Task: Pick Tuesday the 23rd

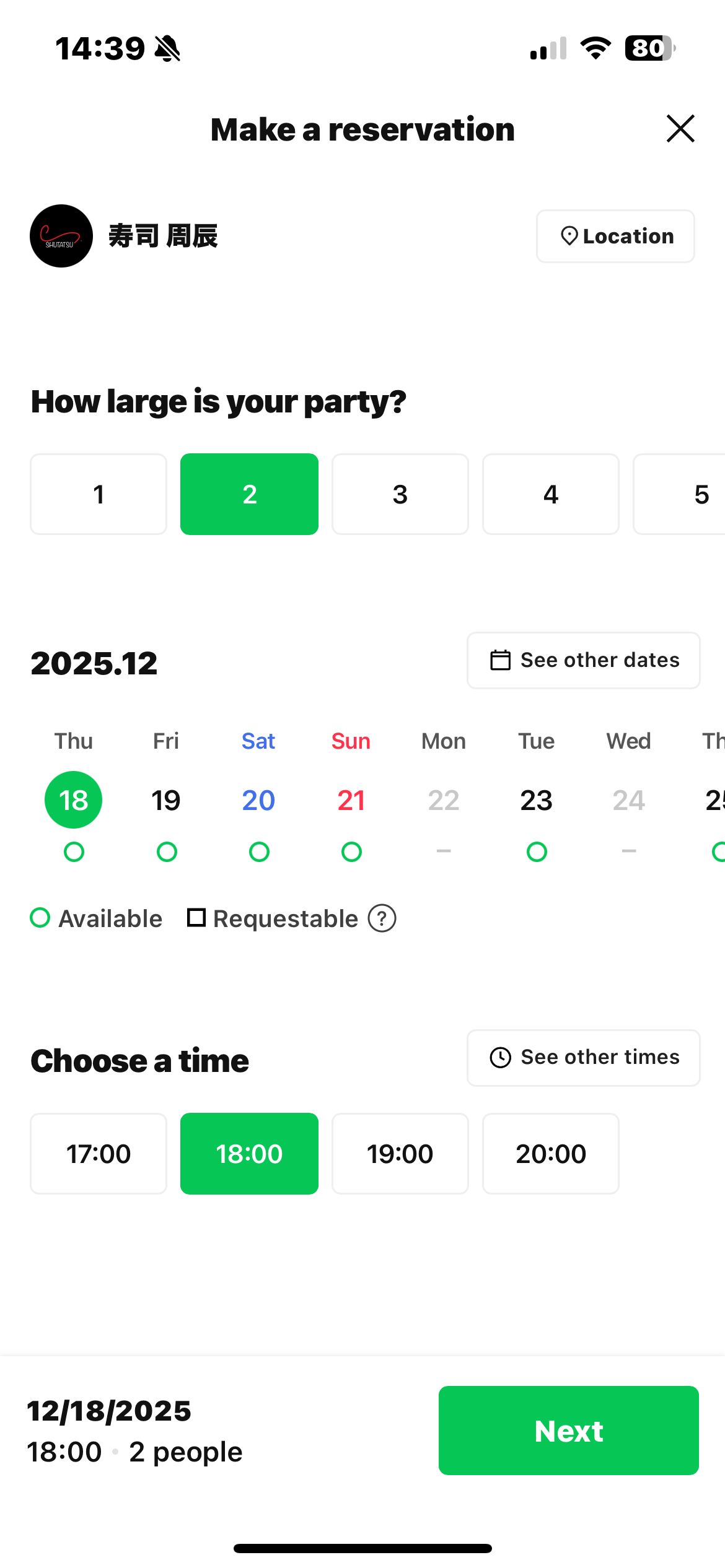Action: (x=537, y=800)
